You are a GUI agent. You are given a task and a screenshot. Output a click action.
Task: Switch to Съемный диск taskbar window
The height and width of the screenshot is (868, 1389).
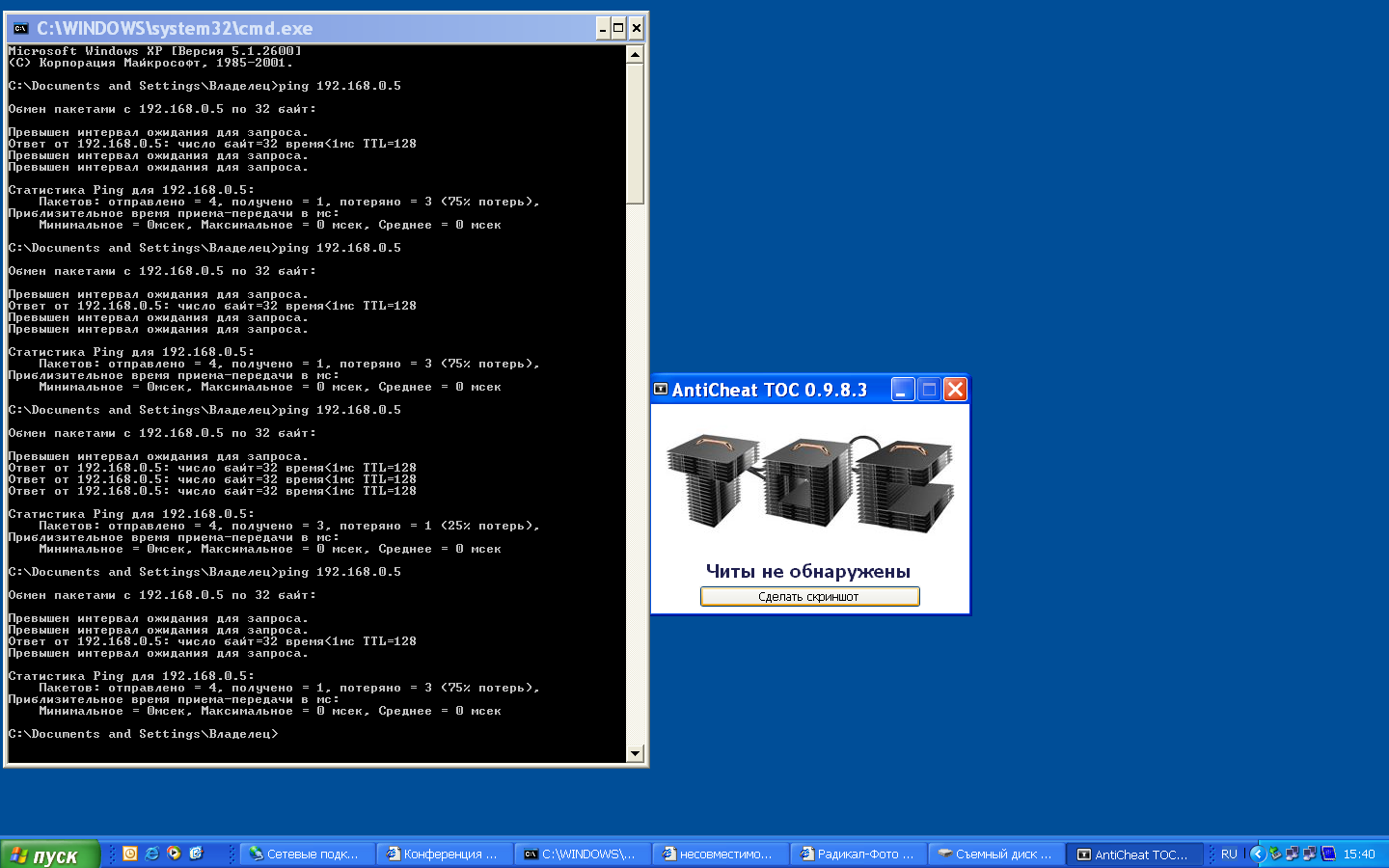point(995,854)
